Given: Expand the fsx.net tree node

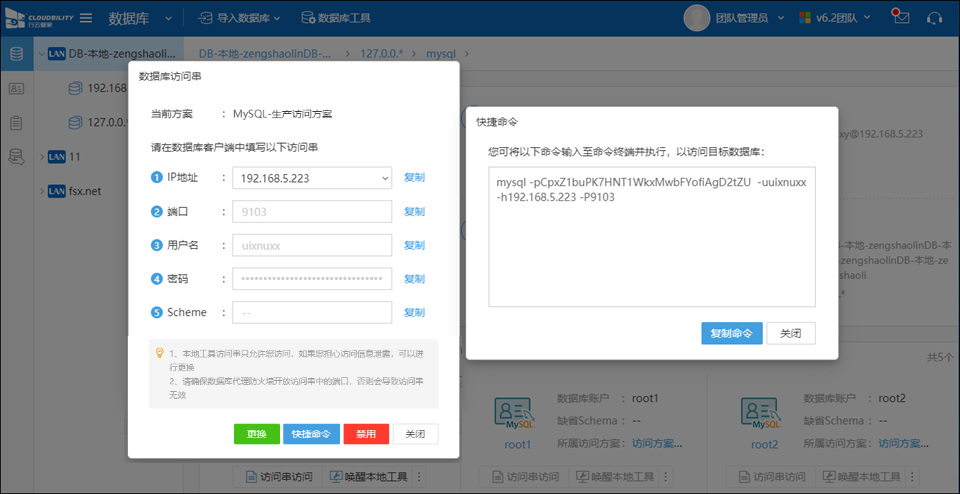Looking at the screenshot, I should tap(40, 191).
